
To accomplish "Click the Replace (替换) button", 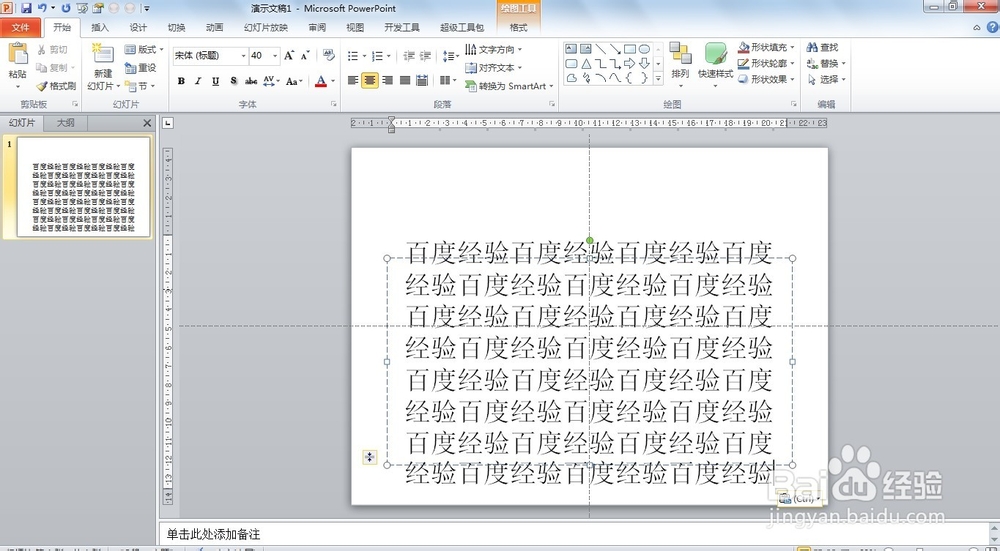I will (826, 64).
